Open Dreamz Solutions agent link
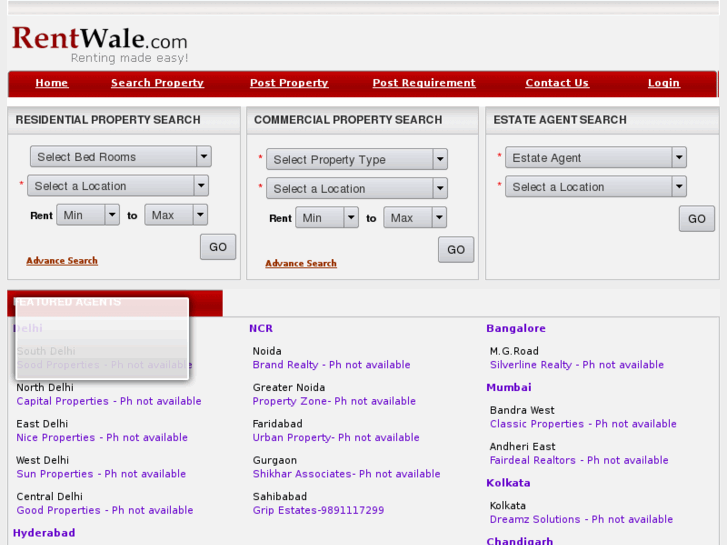 581,519
